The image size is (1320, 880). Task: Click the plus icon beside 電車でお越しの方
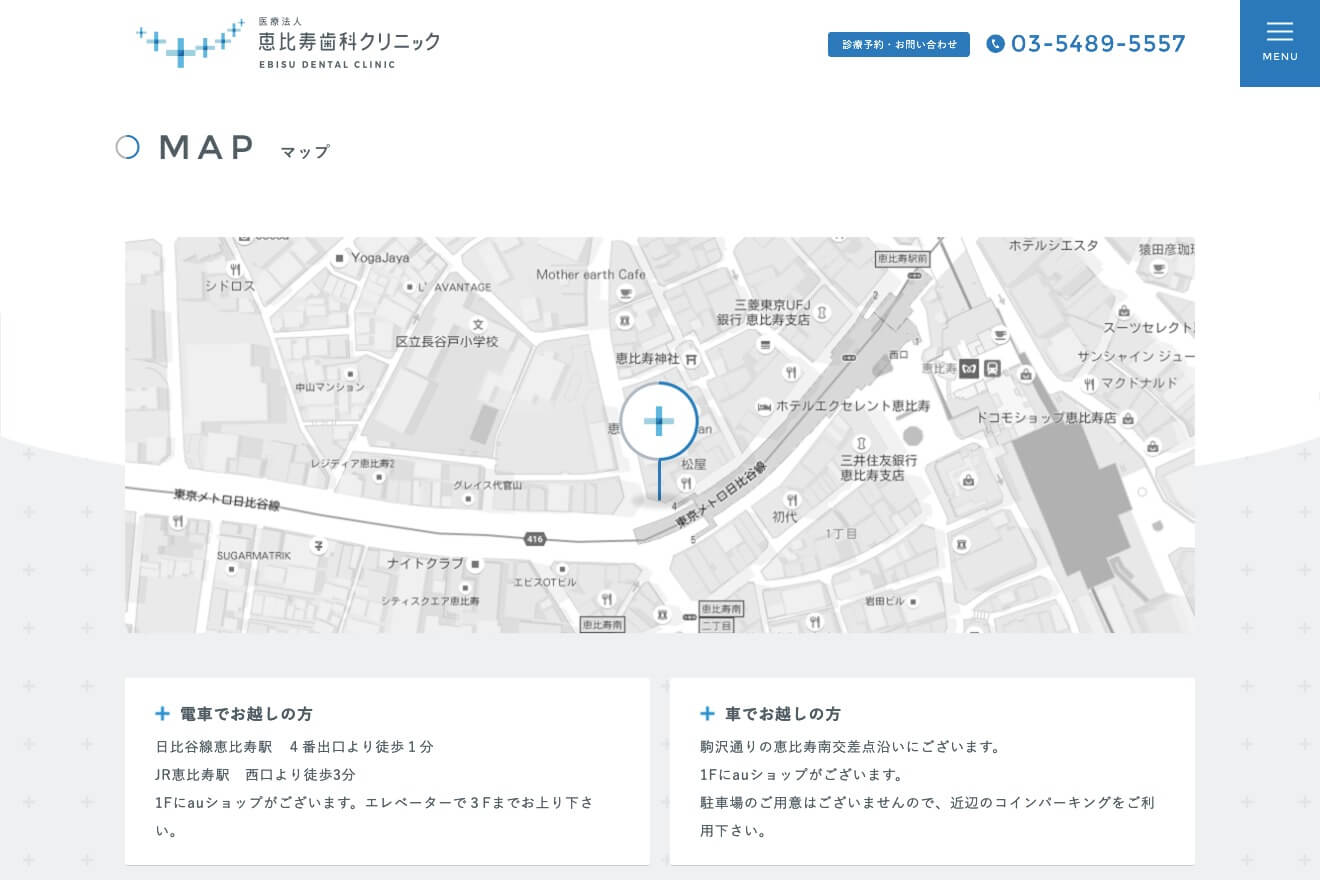coord(162,713)
